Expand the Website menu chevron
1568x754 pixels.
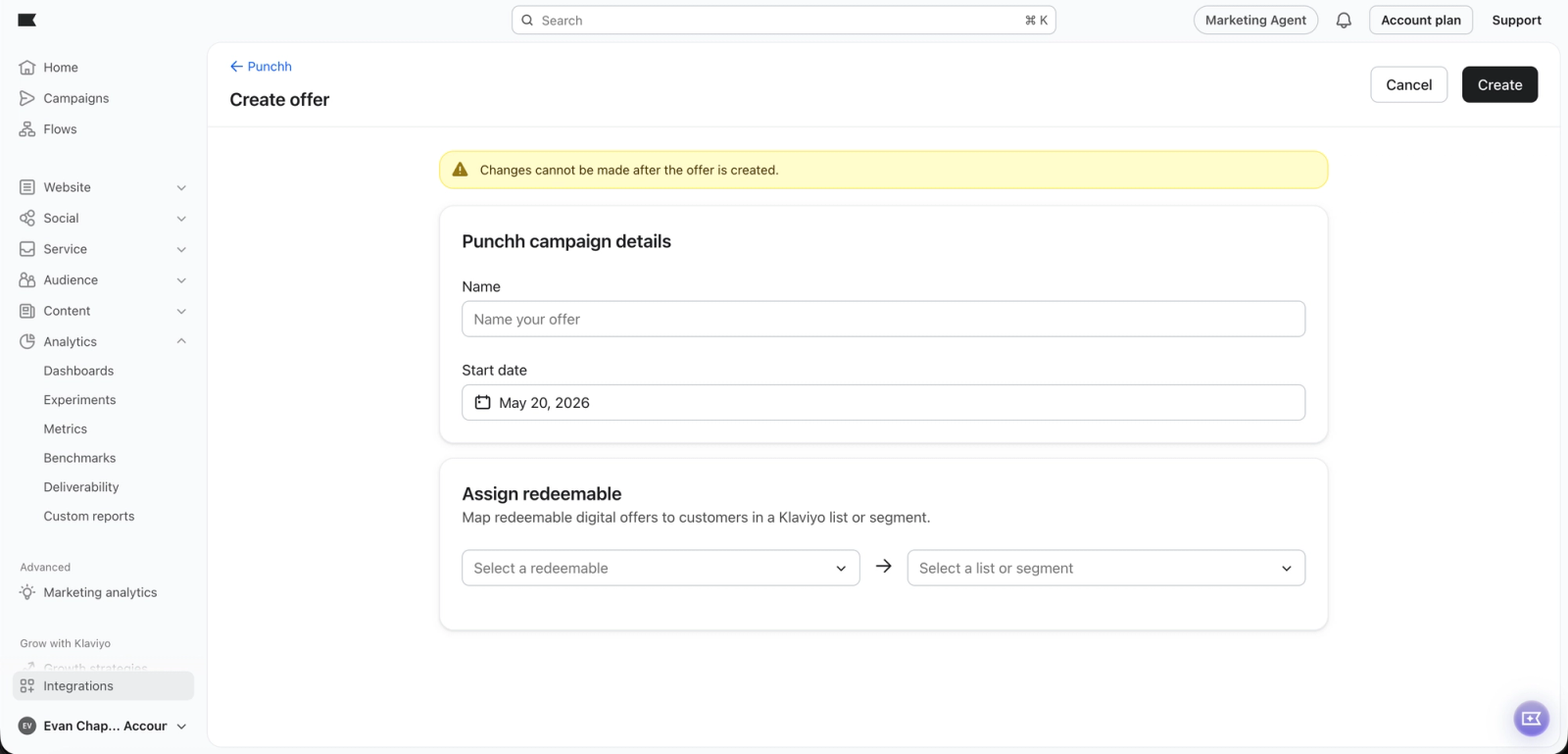tap(181, 187)
